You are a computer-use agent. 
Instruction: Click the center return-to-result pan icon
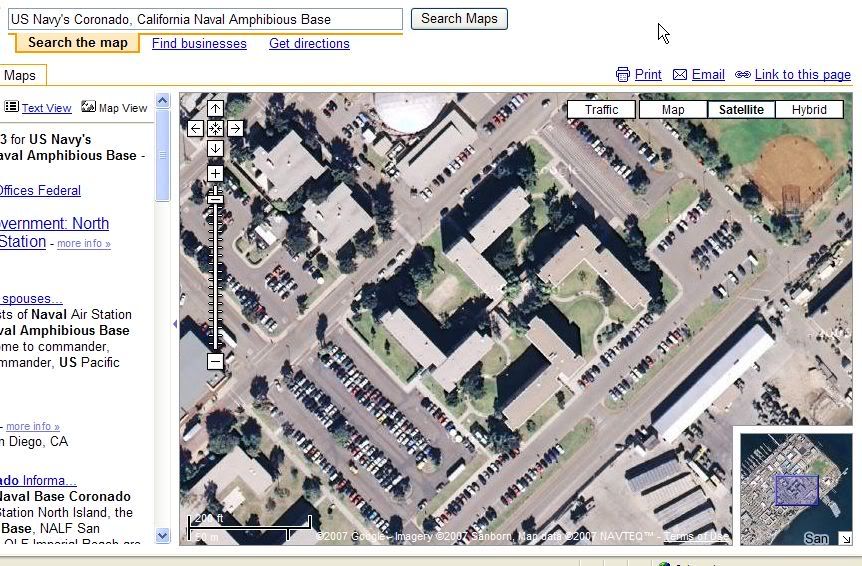pyautogui.click(x=215, y=128)
